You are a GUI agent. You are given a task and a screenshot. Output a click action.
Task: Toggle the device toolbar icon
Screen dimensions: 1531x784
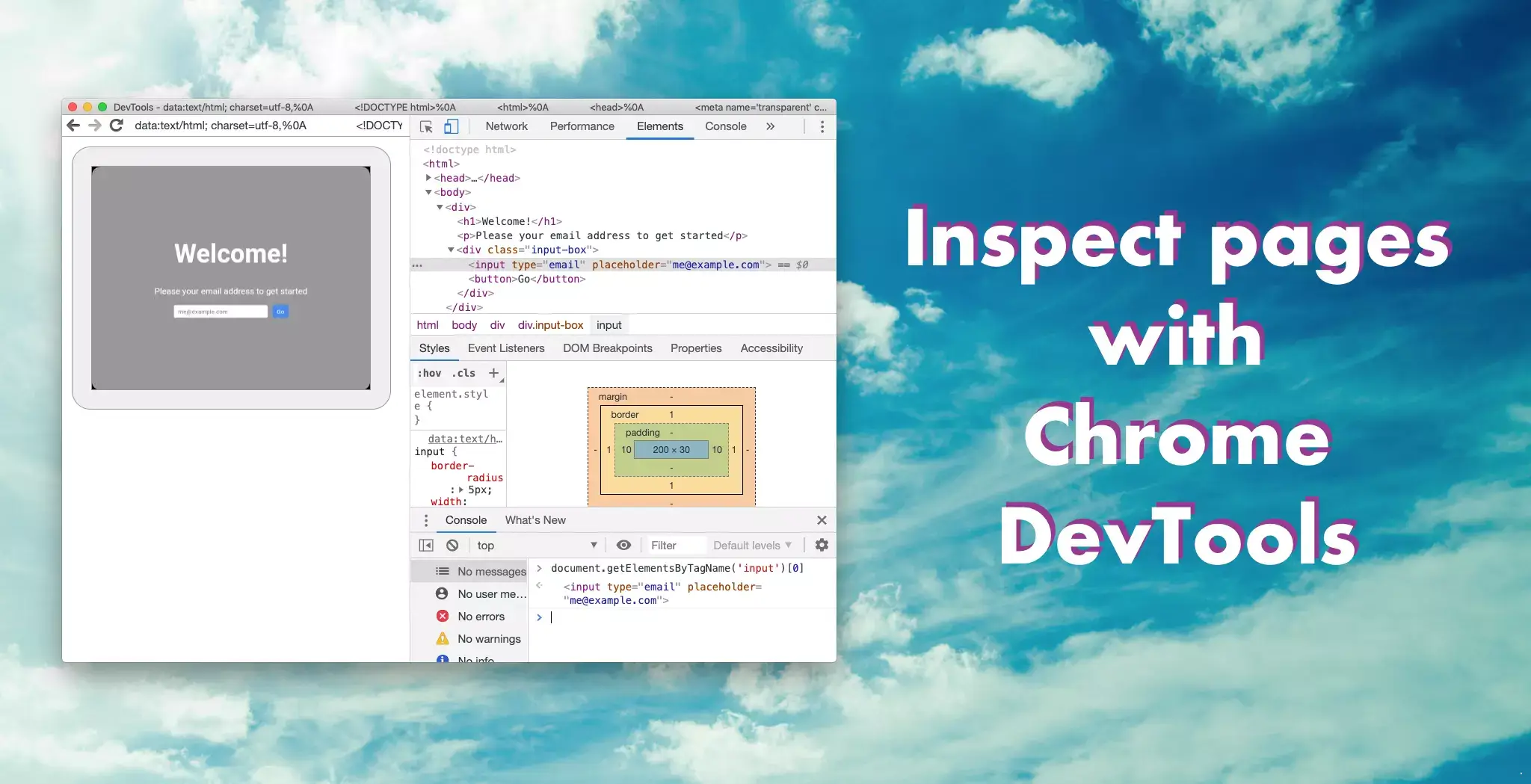[451, 126]
